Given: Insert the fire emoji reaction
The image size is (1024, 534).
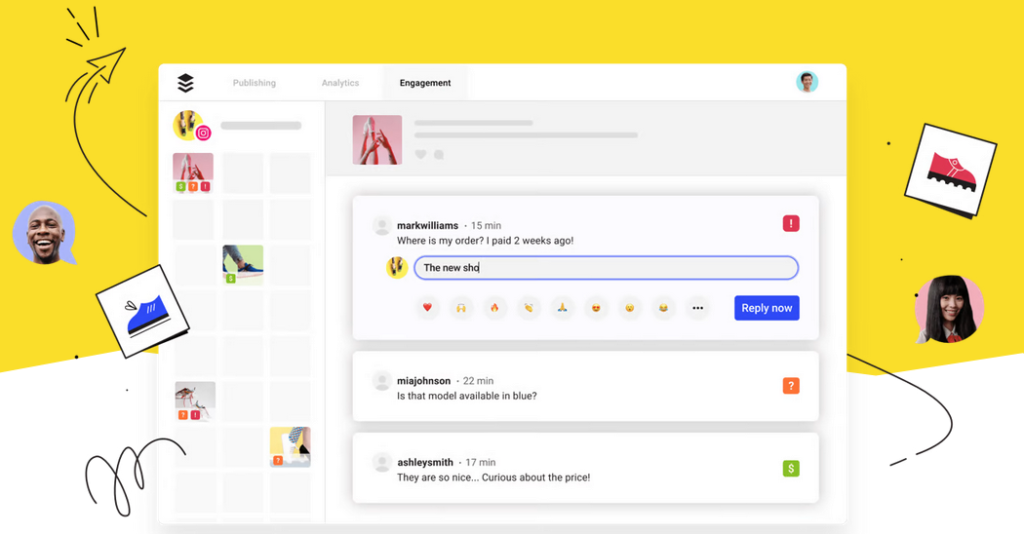Looking at the screenshot, I should 494,308.
